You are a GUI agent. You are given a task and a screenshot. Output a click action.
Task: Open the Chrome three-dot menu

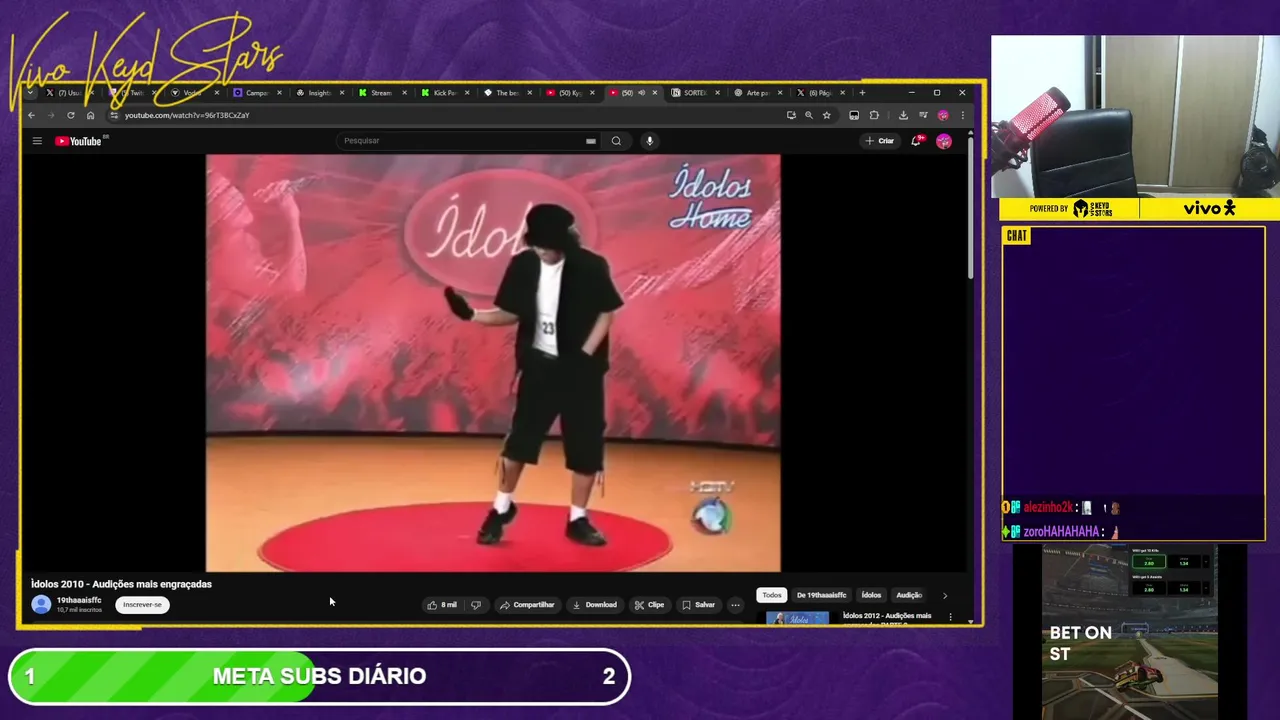962,115
